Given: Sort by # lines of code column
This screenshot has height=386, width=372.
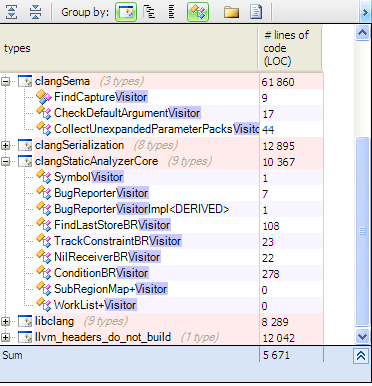Looking at the screenshot, I should coord(290,48).
